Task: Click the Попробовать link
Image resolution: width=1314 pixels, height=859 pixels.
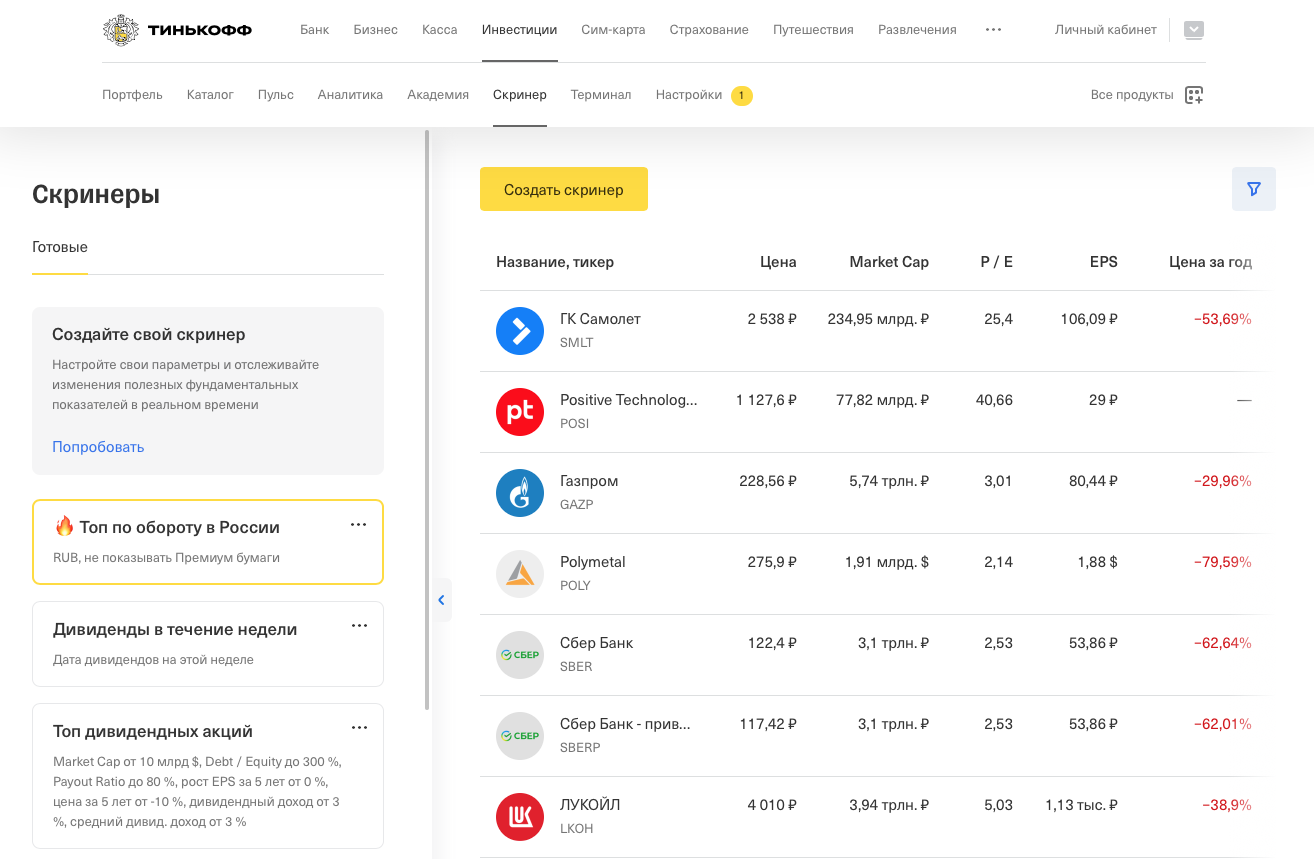Action: (98, 447)
